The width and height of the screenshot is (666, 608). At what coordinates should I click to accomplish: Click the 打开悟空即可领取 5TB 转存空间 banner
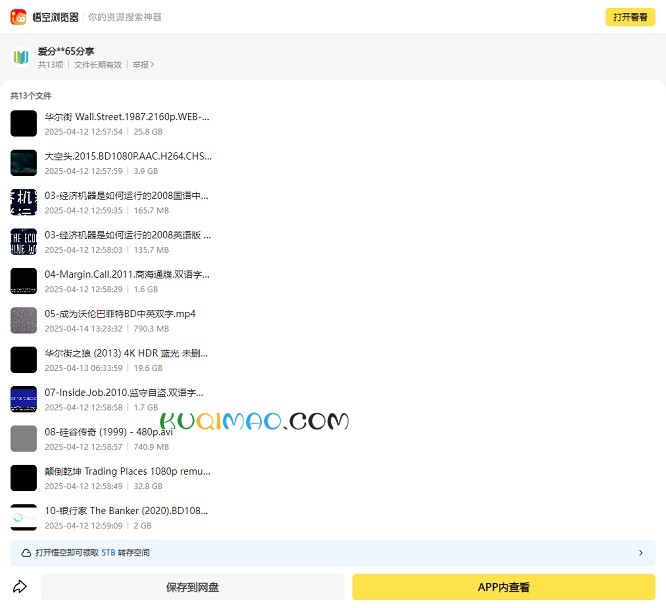click(333, 553)
